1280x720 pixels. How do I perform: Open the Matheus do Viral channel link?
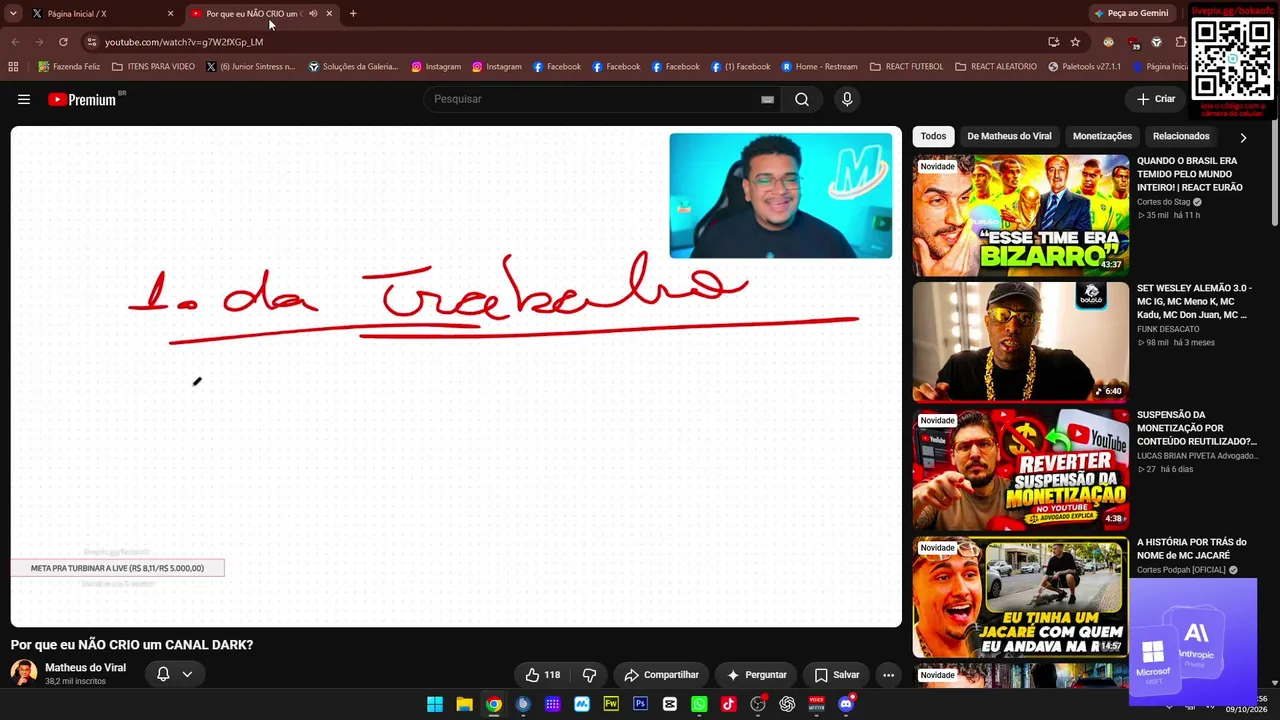(x=85, y=668)
